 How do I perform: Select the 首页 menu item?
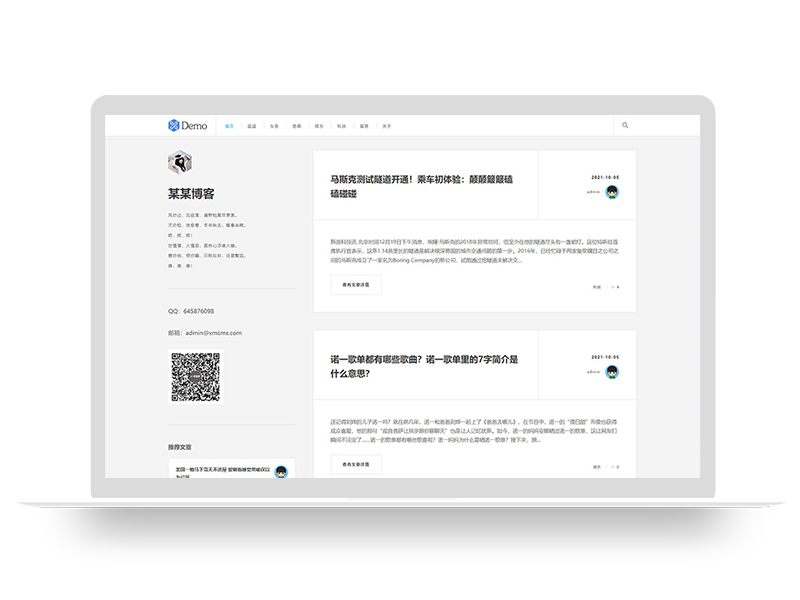(230, 126)
